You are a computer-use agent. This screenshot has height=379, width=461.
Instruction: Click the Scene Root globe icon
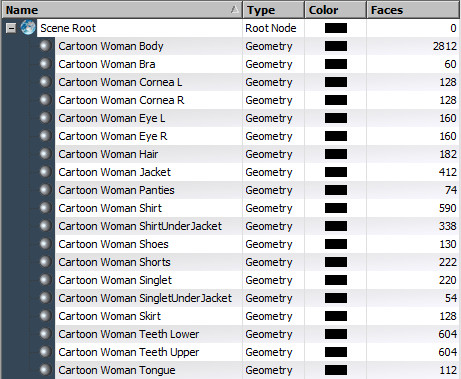28,28
